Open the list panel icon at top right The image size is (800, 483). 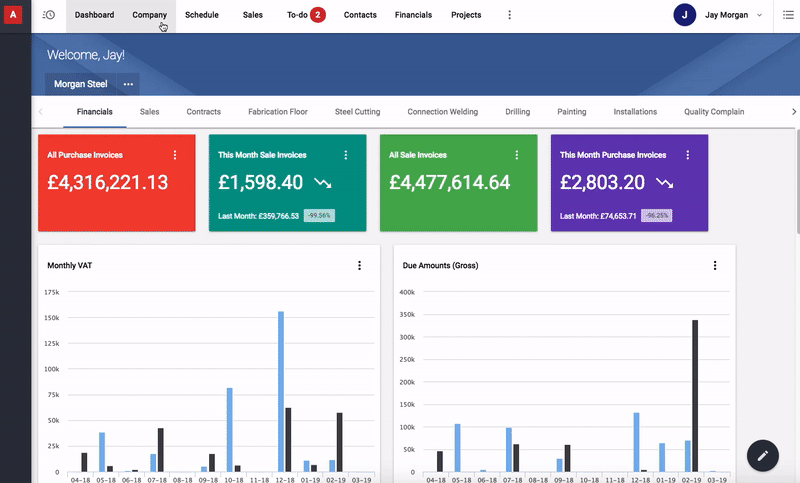pyautogui.click(x=787, y=15)
